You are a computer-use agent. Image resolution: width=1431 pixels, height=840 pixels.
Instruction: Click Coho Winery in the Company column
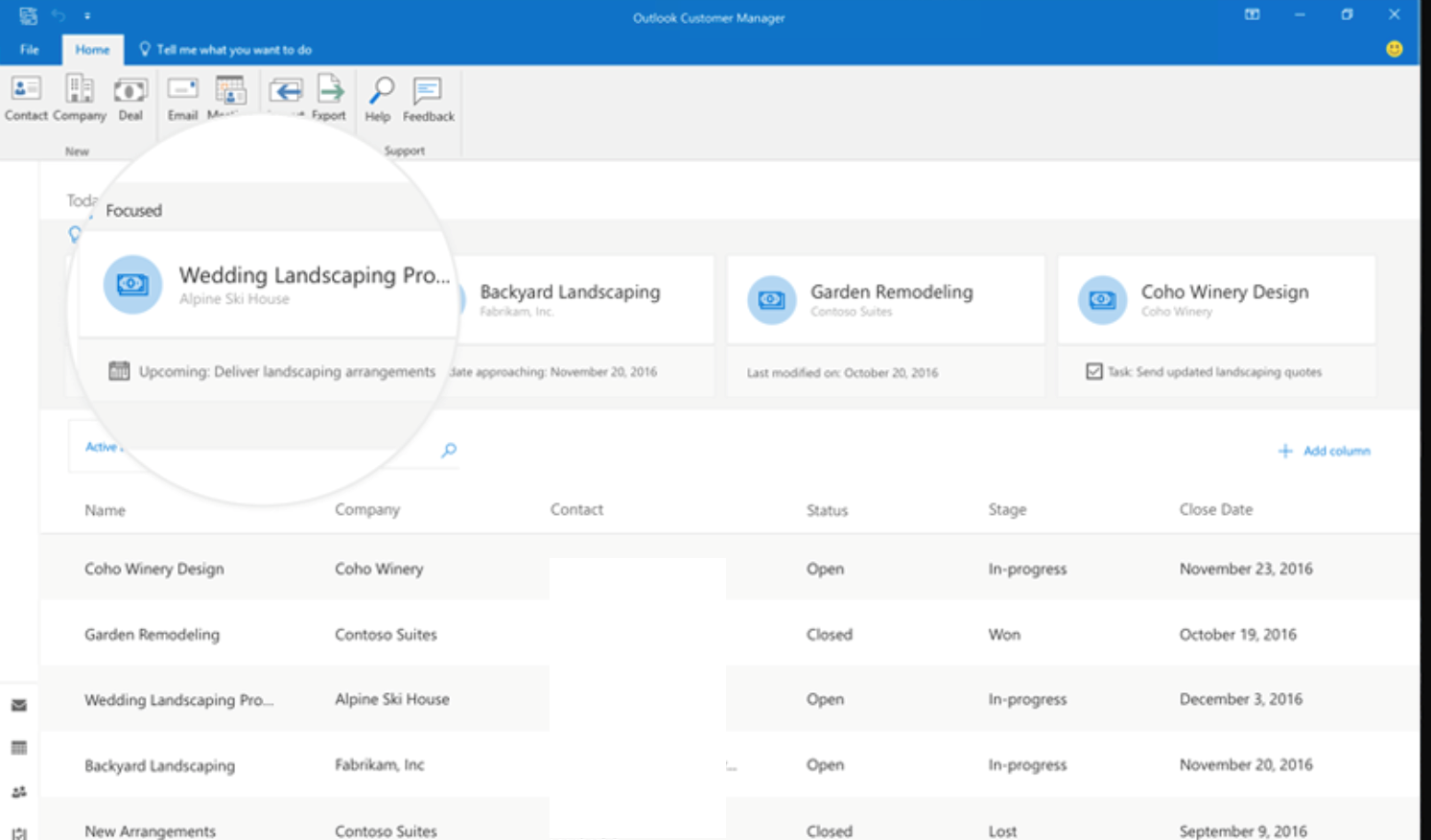379,569
